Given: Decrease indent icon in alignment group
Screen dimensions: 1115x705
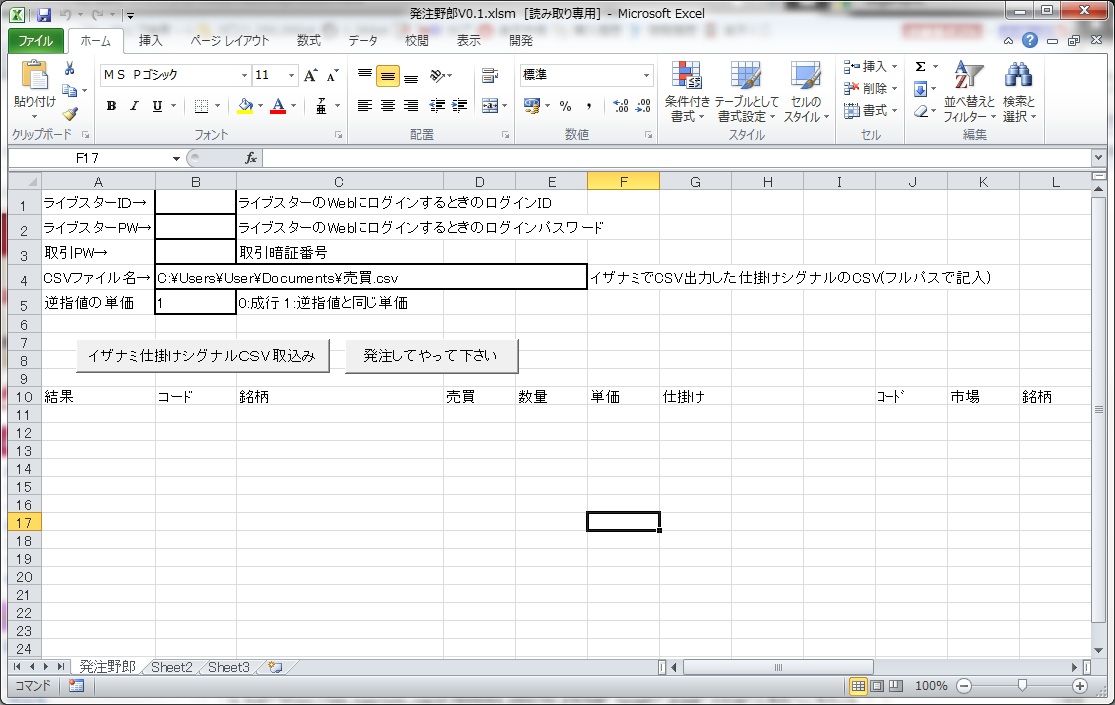Looking at the screenshot, I should [x=437, y=106].
